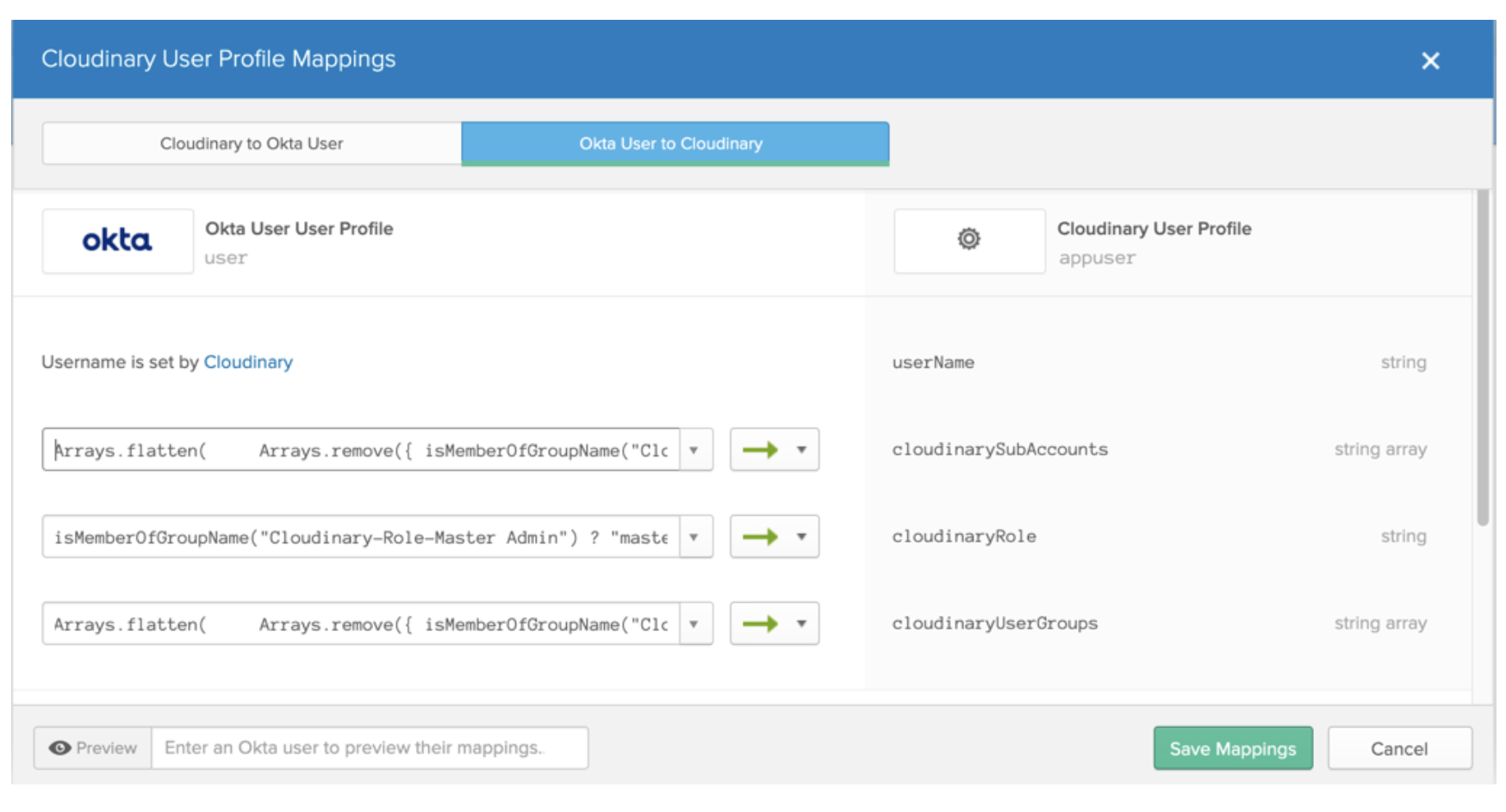
Task: Save the mappings
Action: click(x=1233, y=749)
